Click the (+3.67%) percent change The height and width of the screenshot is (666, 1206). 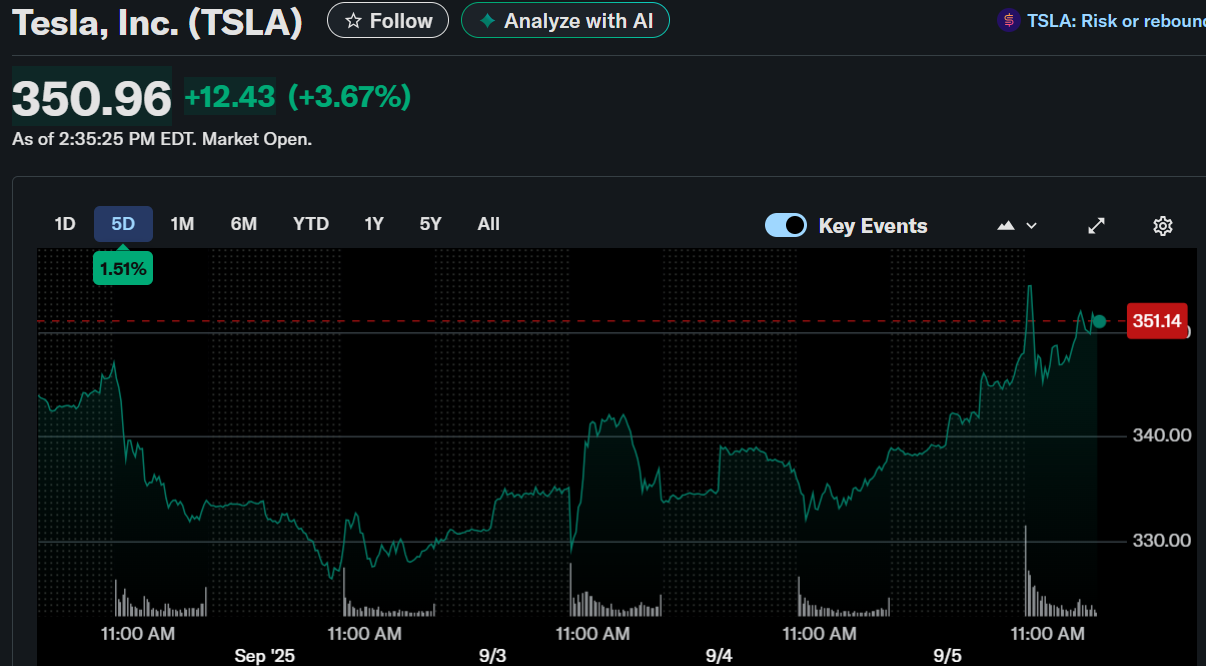click(349, 97)
